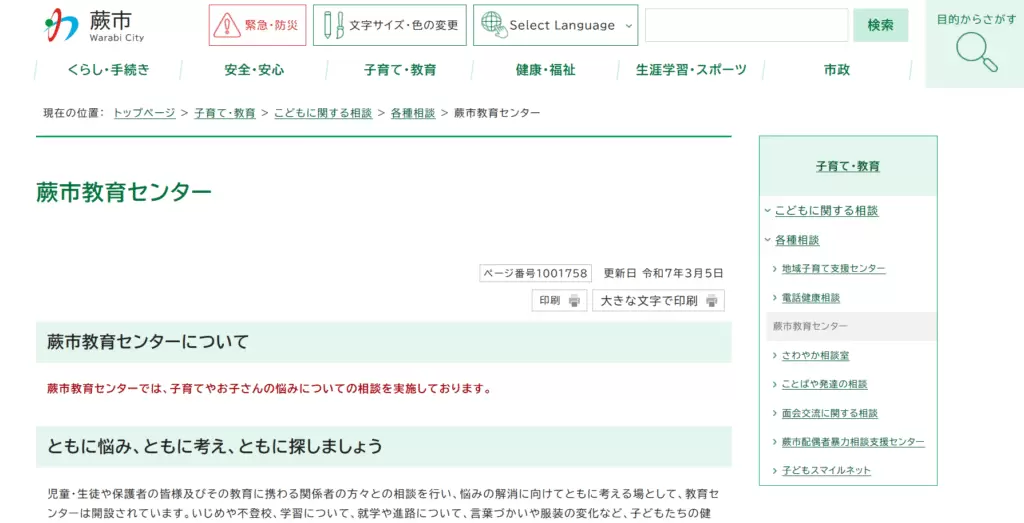Click the 蕨市教育センターについて heading
The image size is (1024, 523).
coord(148,341)
